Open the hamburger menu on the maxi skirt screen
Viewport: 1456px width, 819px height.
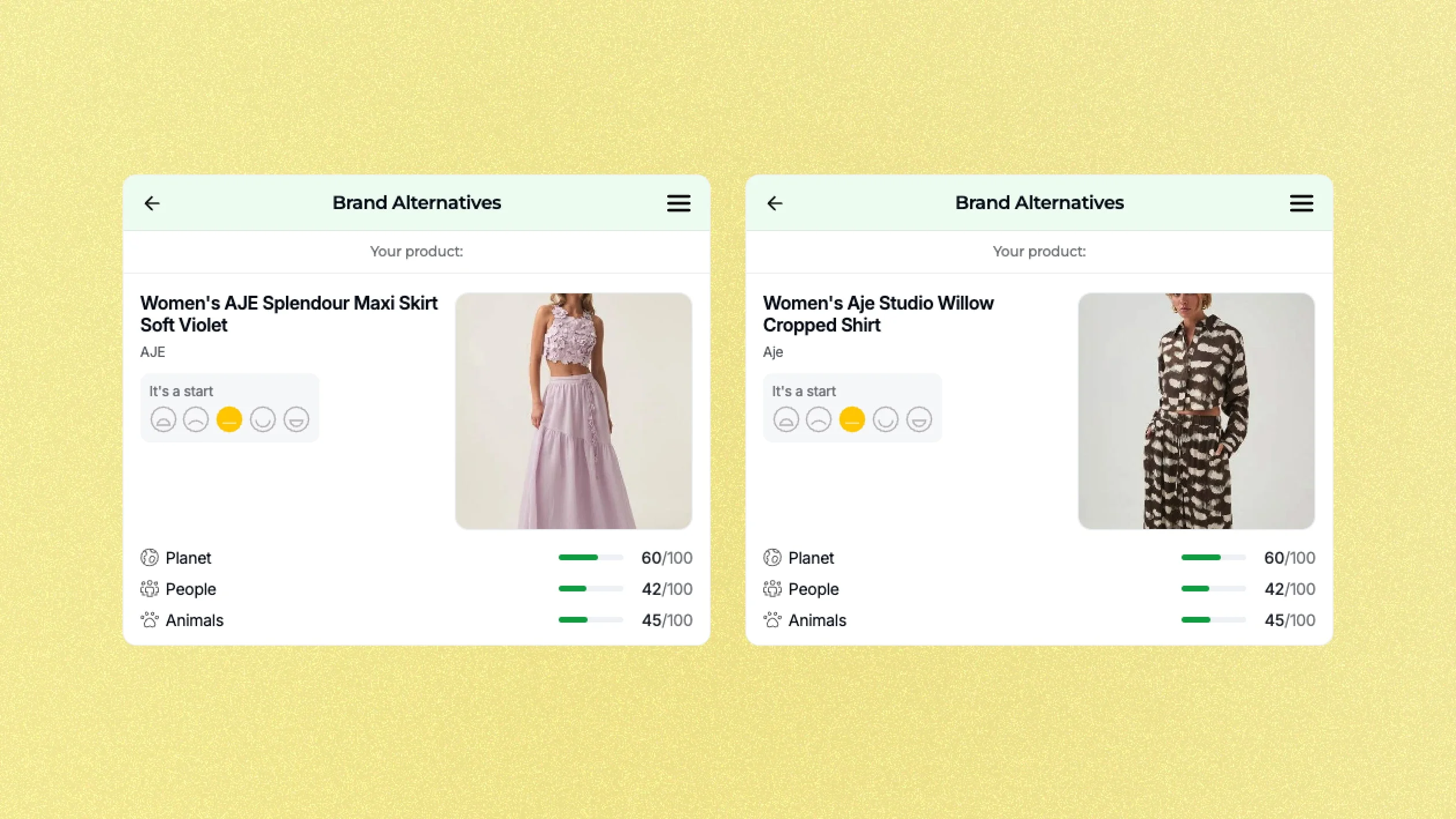tap(678, 203)
